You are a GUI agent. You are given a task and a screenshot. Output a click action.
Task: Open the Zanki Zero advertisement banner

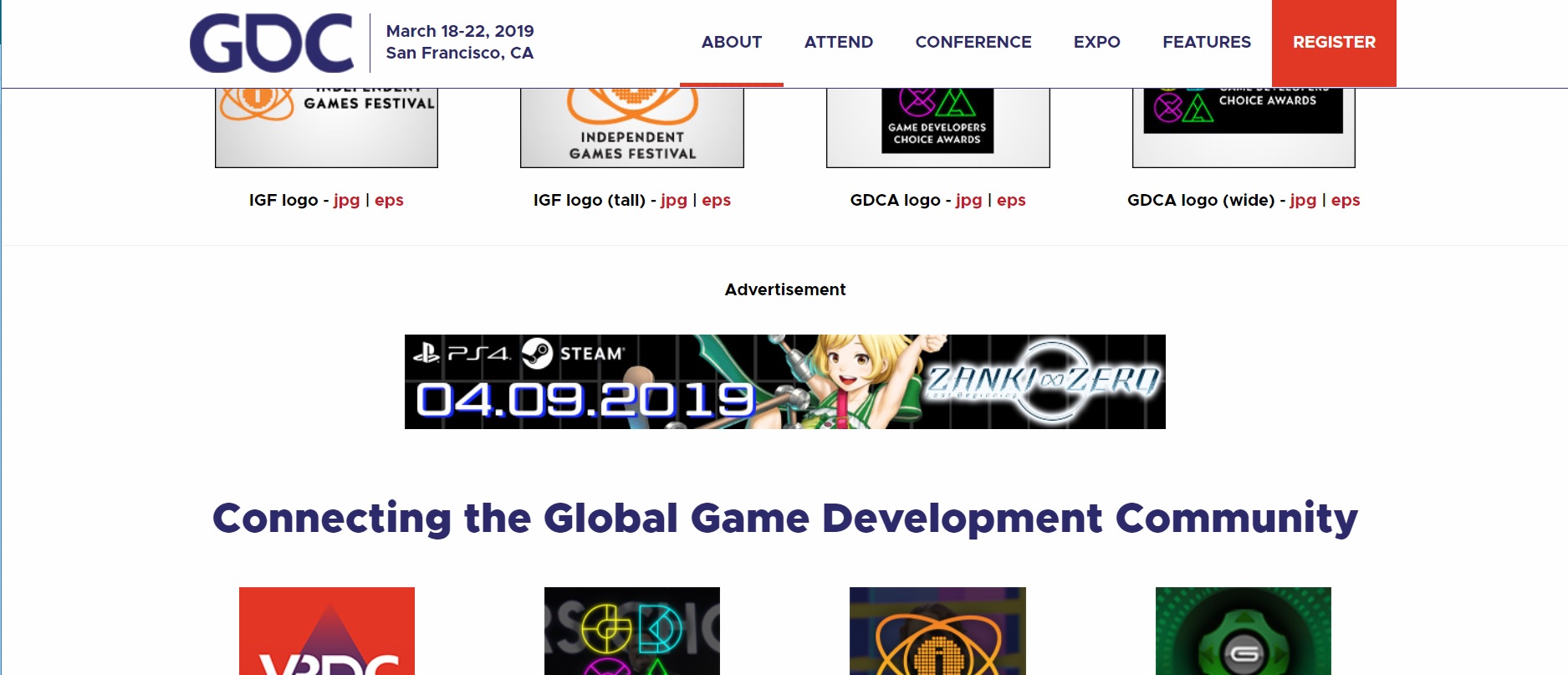coord(785,381)
